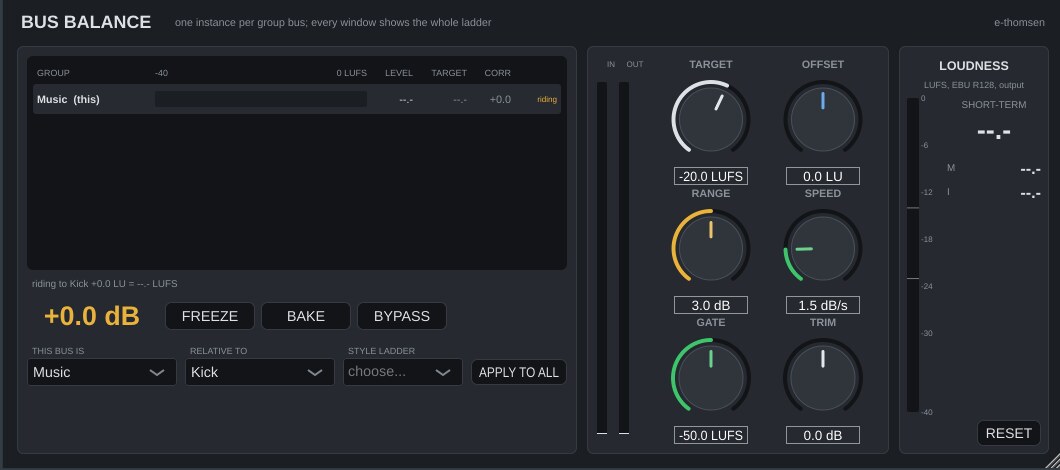Click the riding to Kick status text
Screen dimensions: 1060x470
click(105, 284)
